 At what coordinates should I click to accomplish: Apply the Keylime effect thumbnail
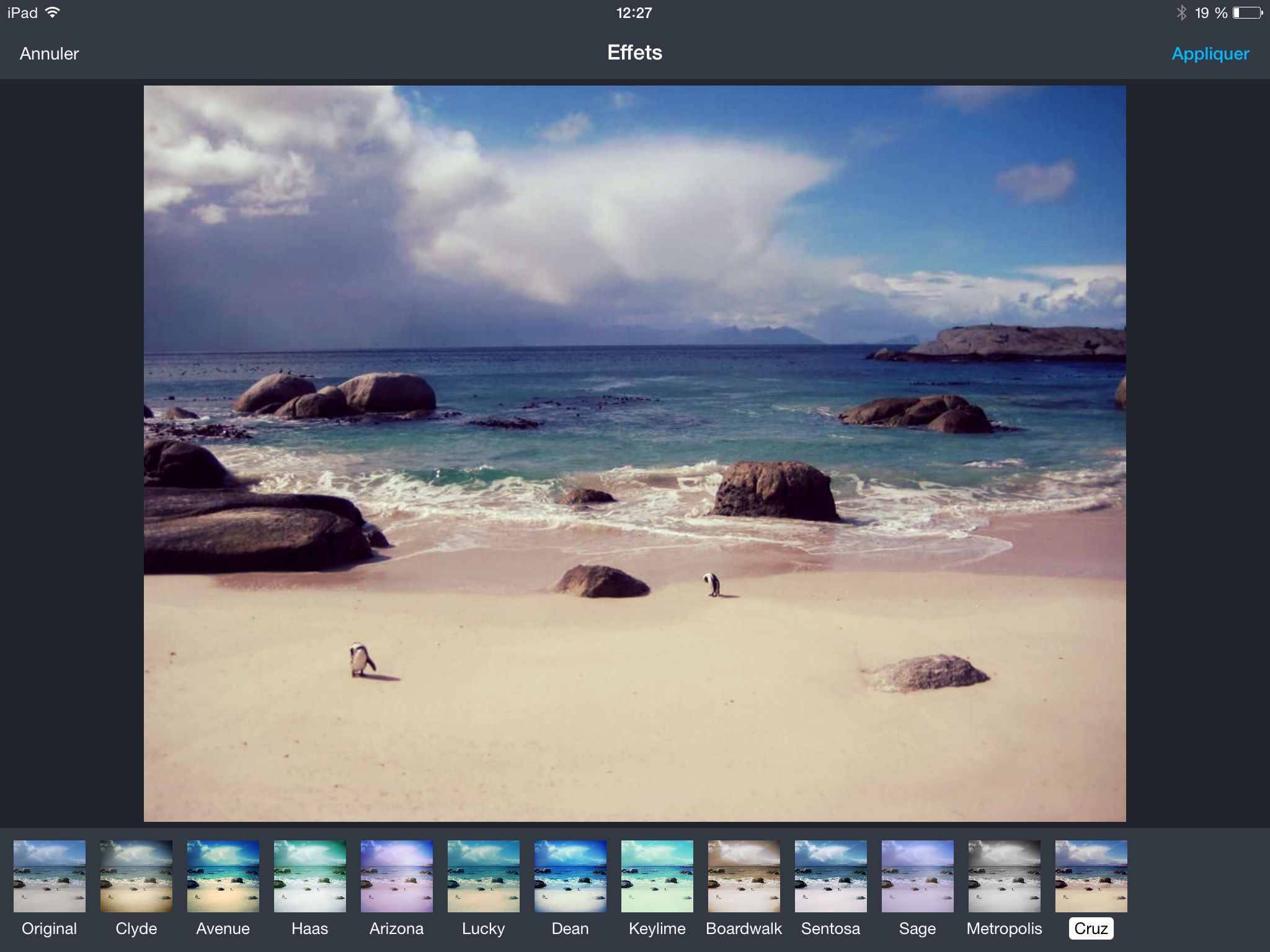(x=657, y=876)
